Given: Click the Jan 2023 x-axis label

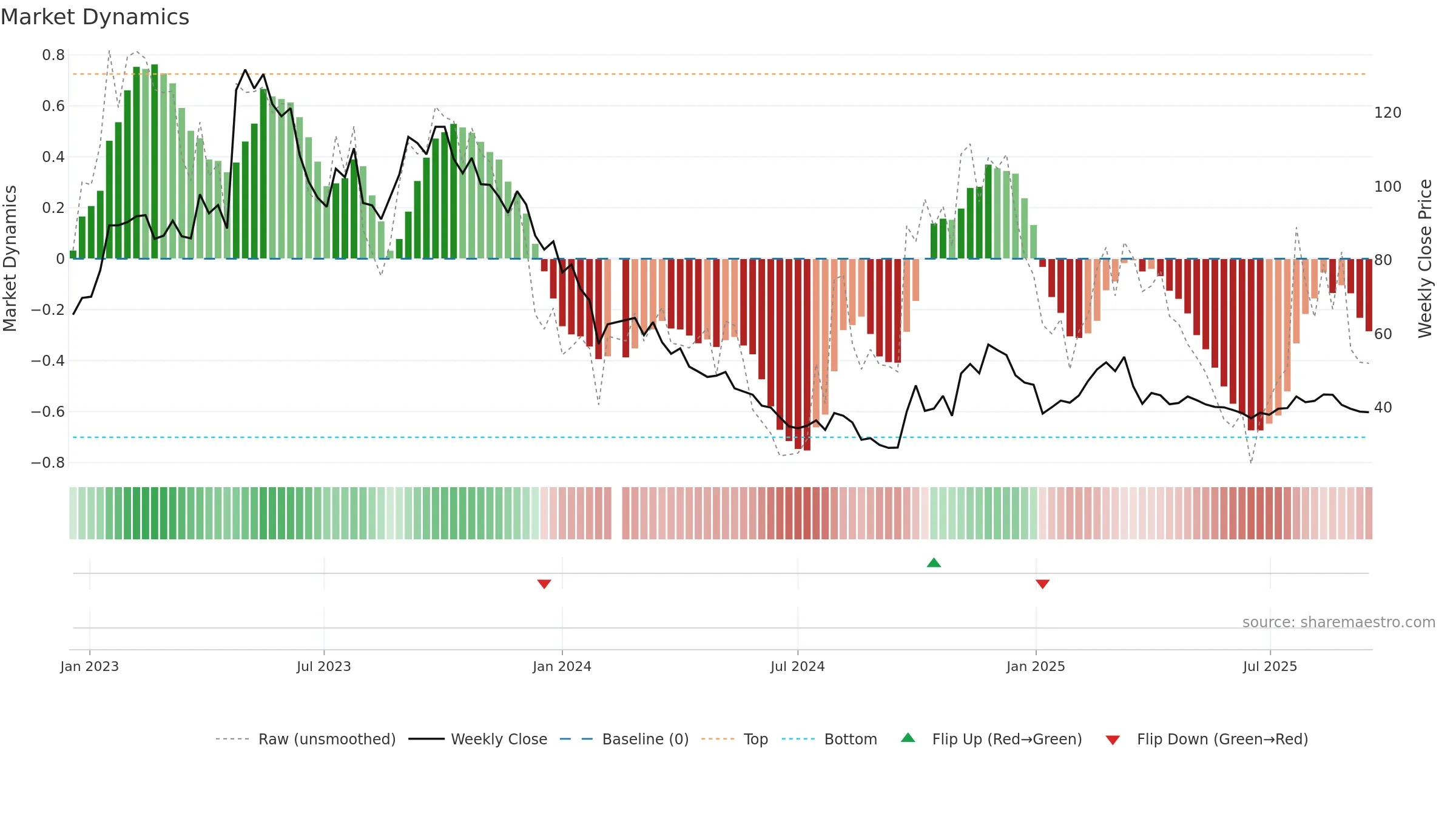Looking at the screenshot, I should pos(90,666).
